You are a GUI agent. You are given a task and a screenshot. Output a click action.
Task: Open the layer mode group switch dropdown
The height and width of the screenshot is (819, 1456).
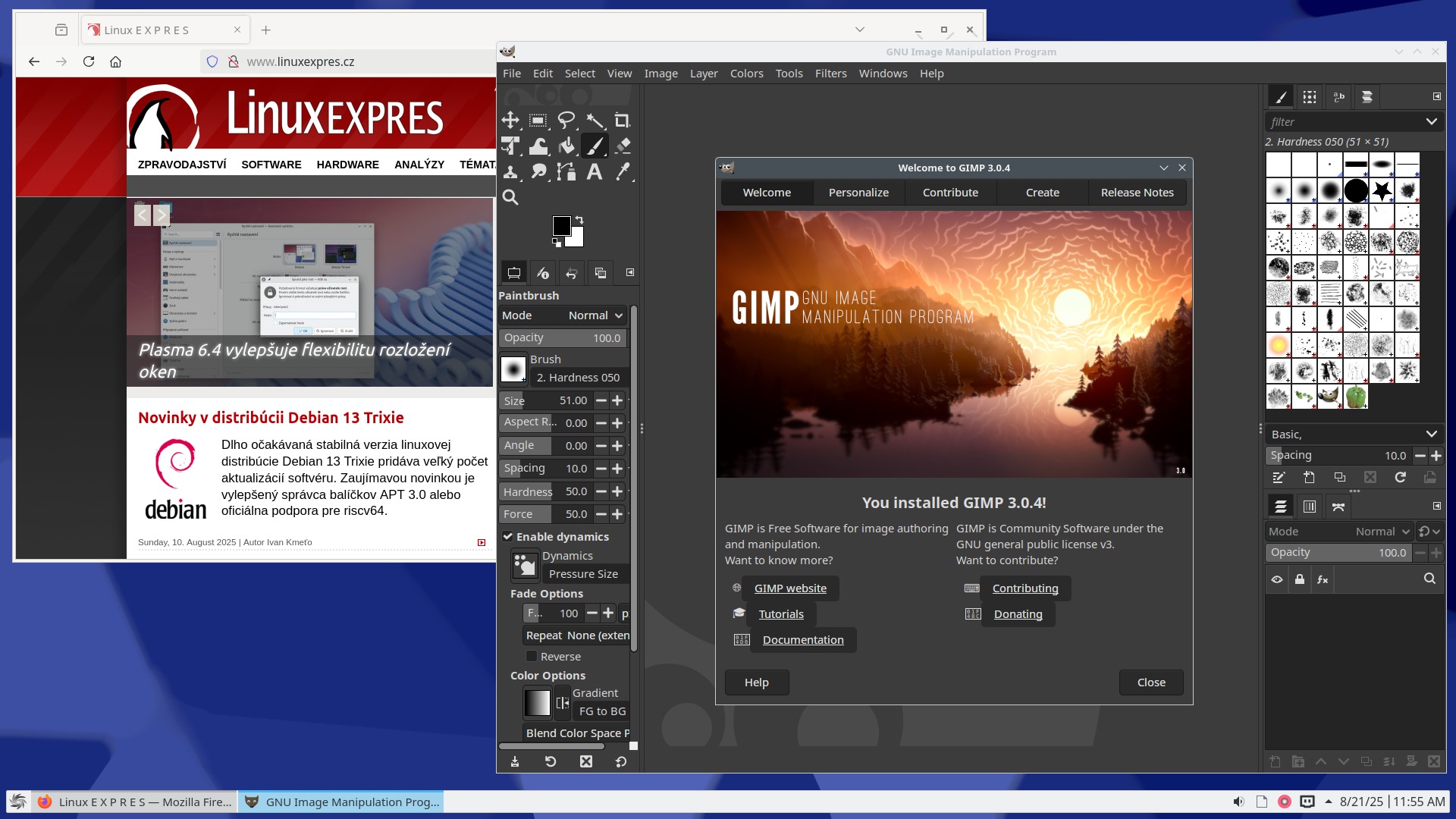1429,532
